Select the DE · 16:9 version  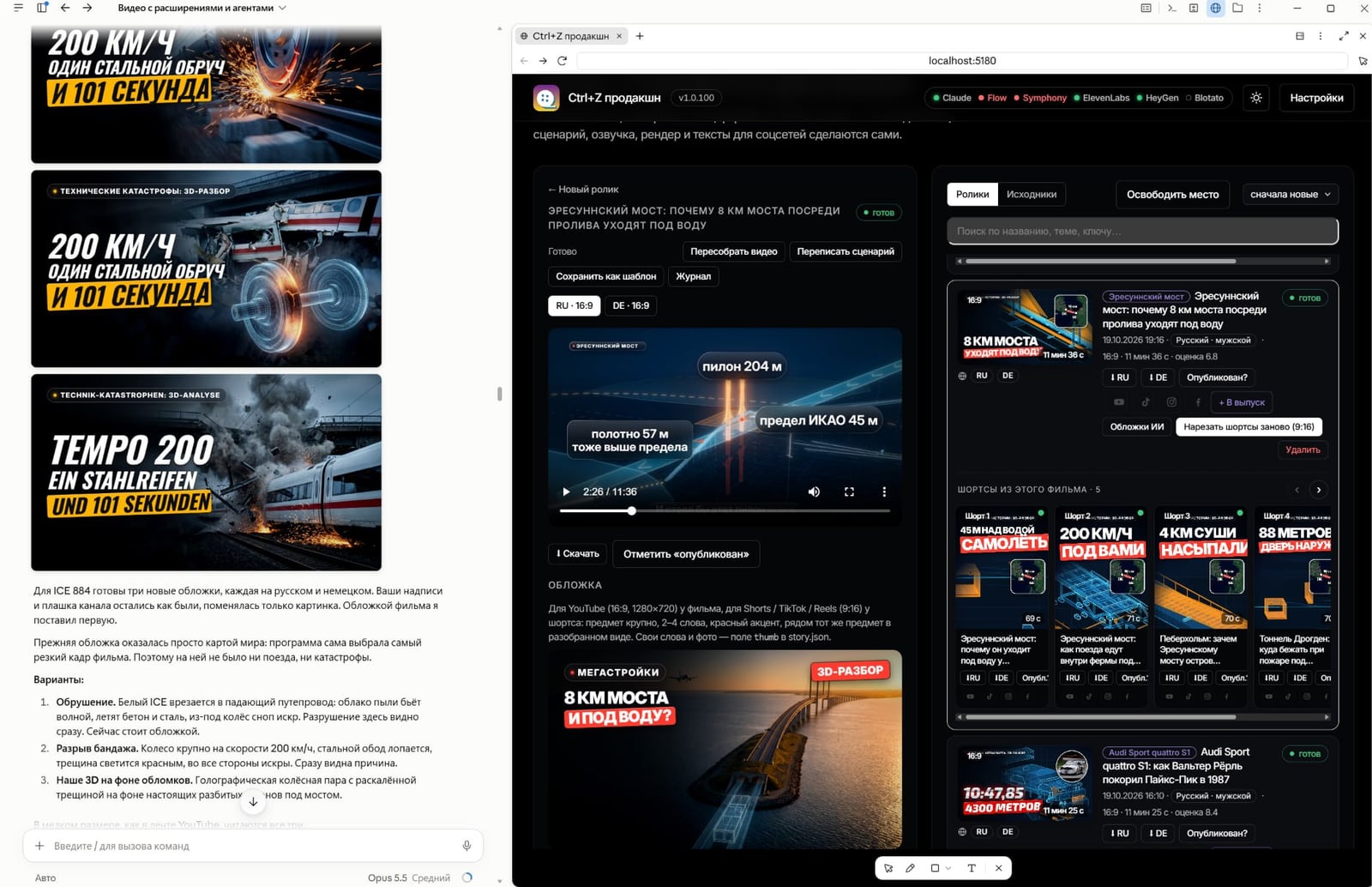630,305
